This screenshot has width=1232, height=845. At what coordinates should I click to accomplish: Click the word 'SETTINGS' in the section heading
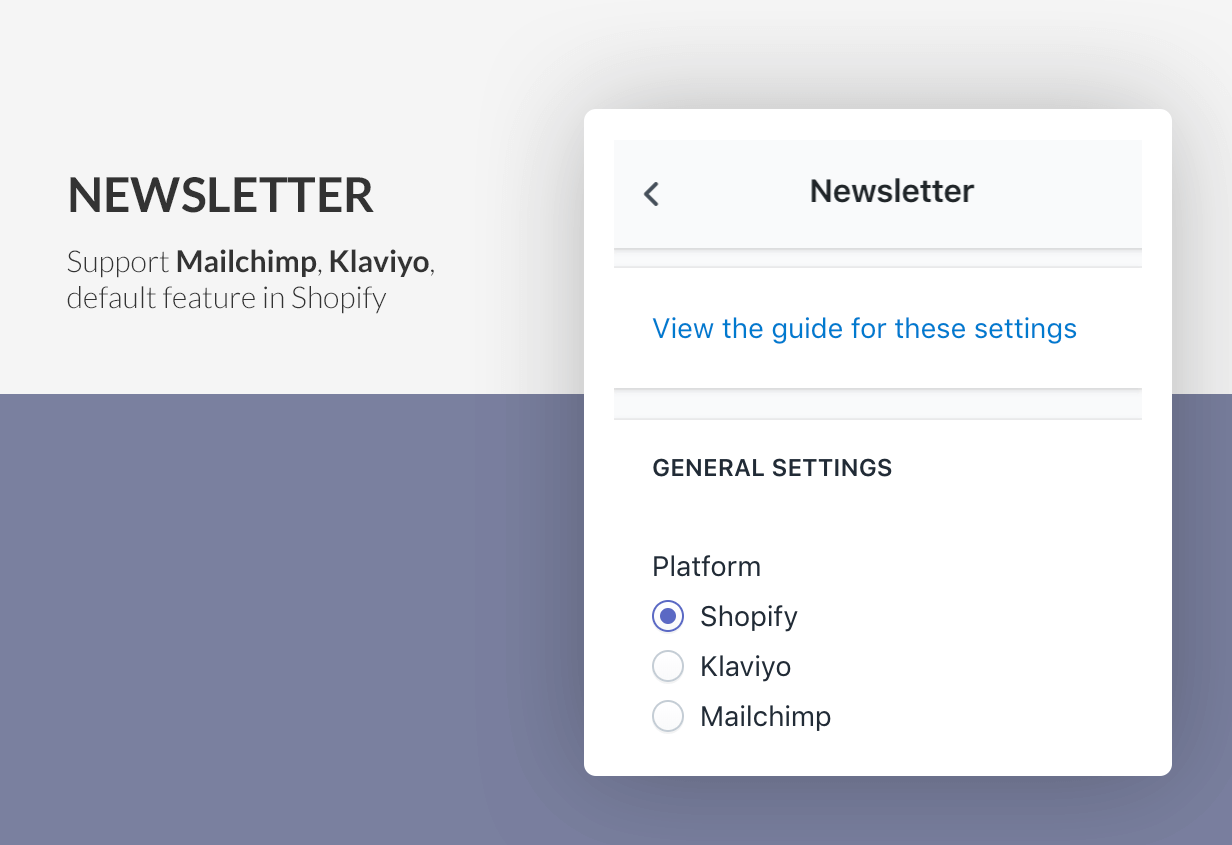click(833, 467)
